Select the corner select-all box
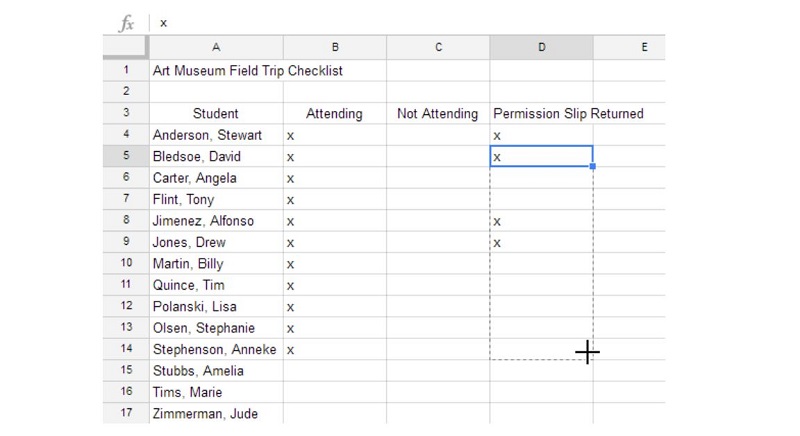Image resolution: width=800 pixels, height=436 pixels. pyautogui.click(x=126, y=47)
